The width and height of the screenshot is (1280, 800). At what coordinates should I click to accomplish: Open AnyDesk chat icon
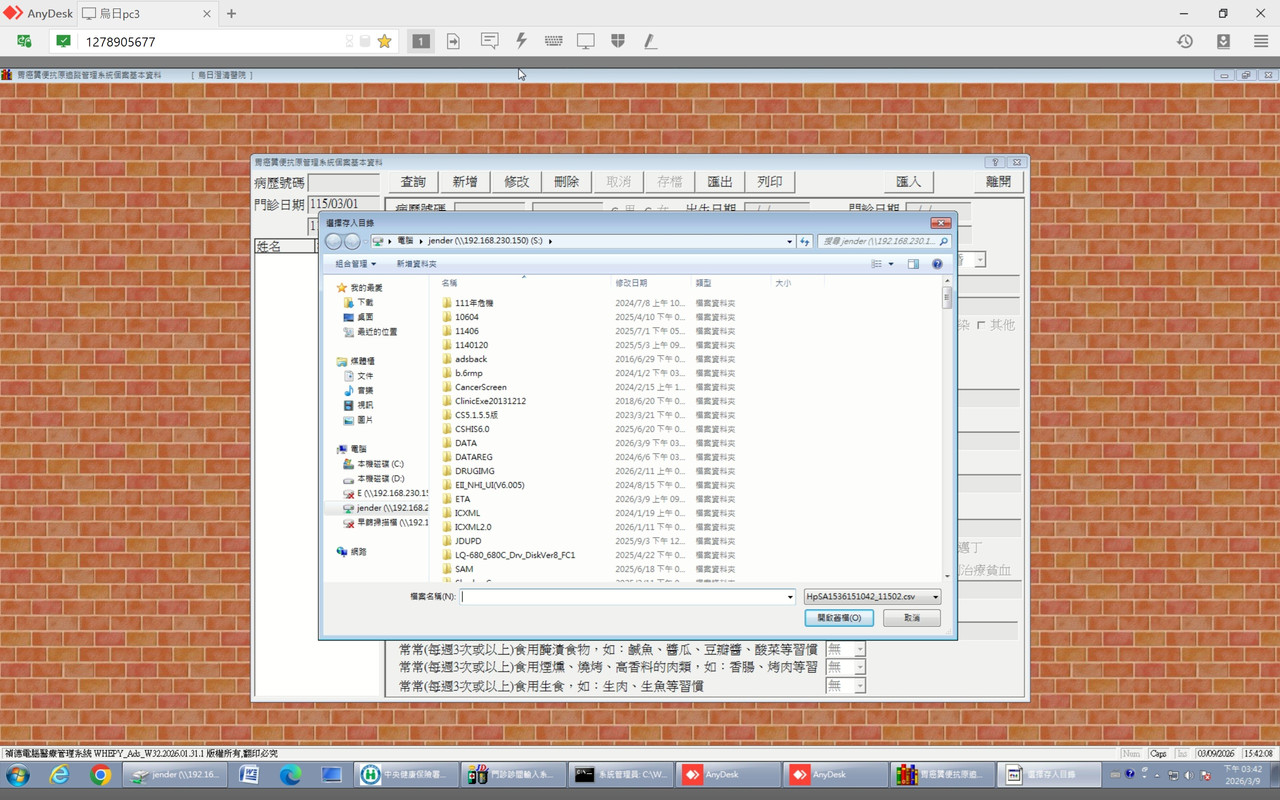489,41
